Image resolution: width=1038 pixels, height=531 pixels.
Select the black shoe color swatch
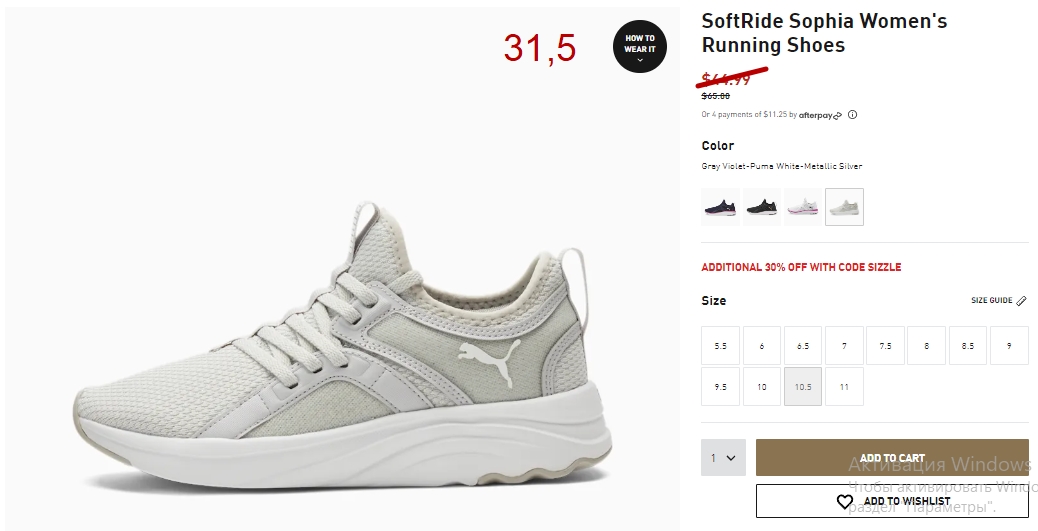click(762, 207)
